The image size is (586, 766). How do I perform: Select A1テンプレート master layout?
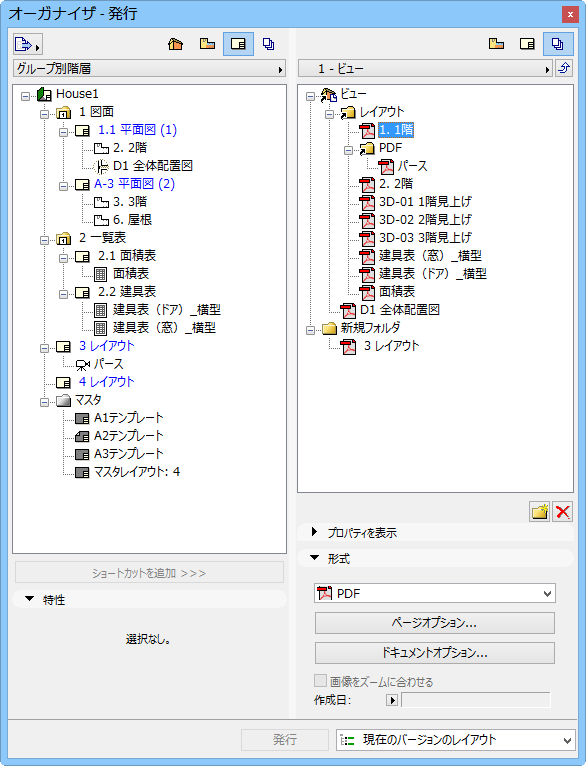tap(128, 418)
